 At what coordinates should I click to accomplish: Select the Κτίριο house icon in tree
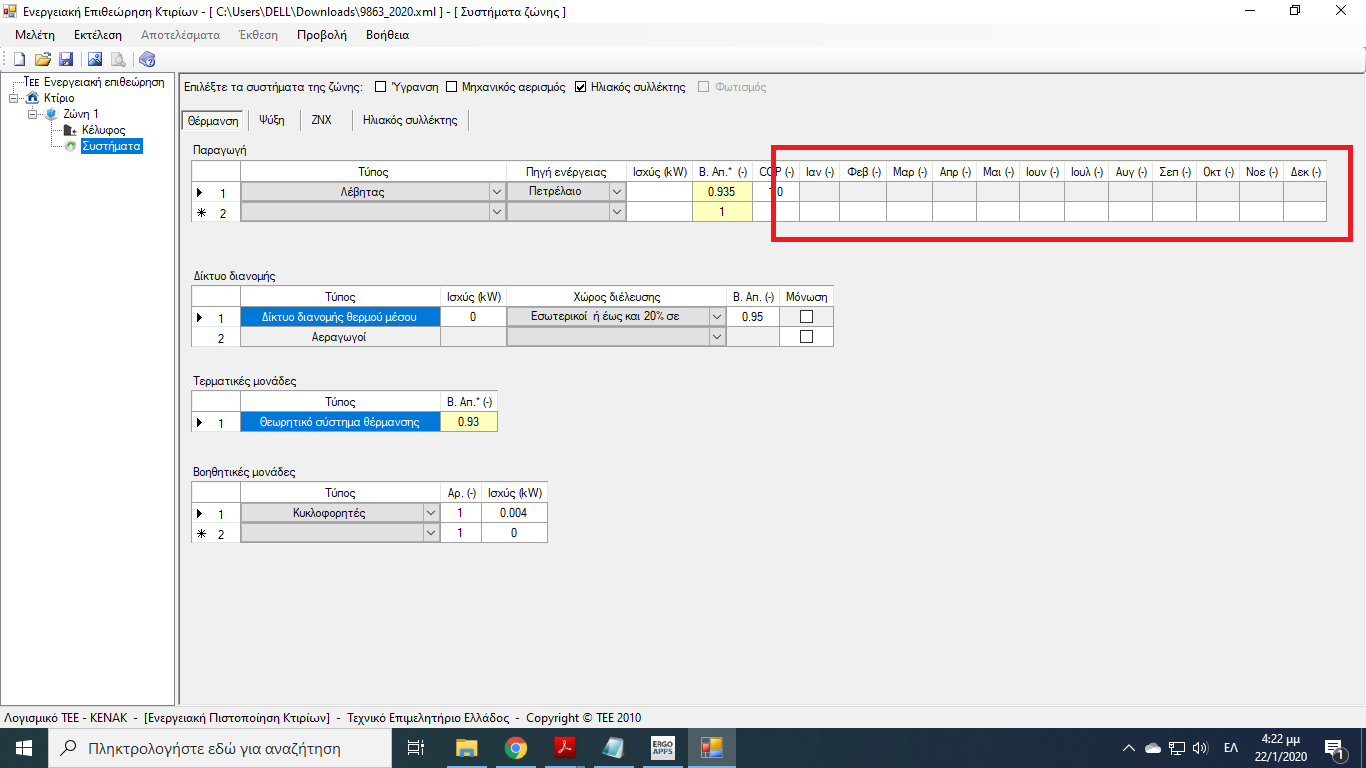(32, 98)
